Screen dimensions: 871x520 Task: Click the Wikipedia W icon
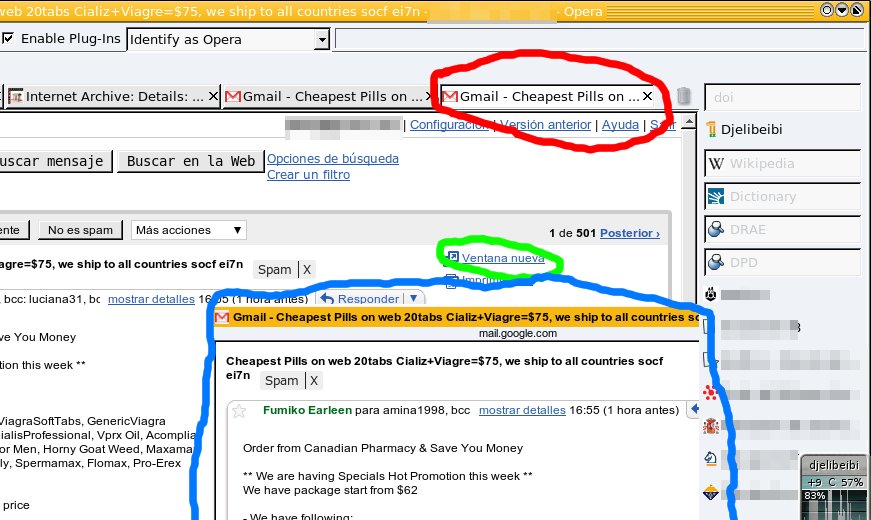(716, 163)
